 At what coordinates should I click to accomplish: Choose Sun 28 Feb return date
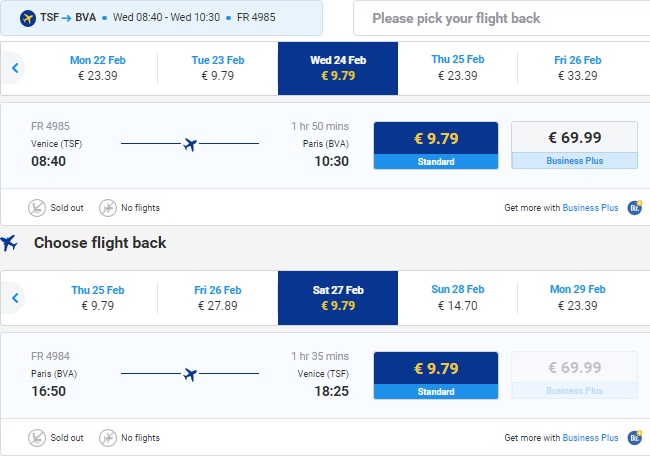click(x=457, y=298)
